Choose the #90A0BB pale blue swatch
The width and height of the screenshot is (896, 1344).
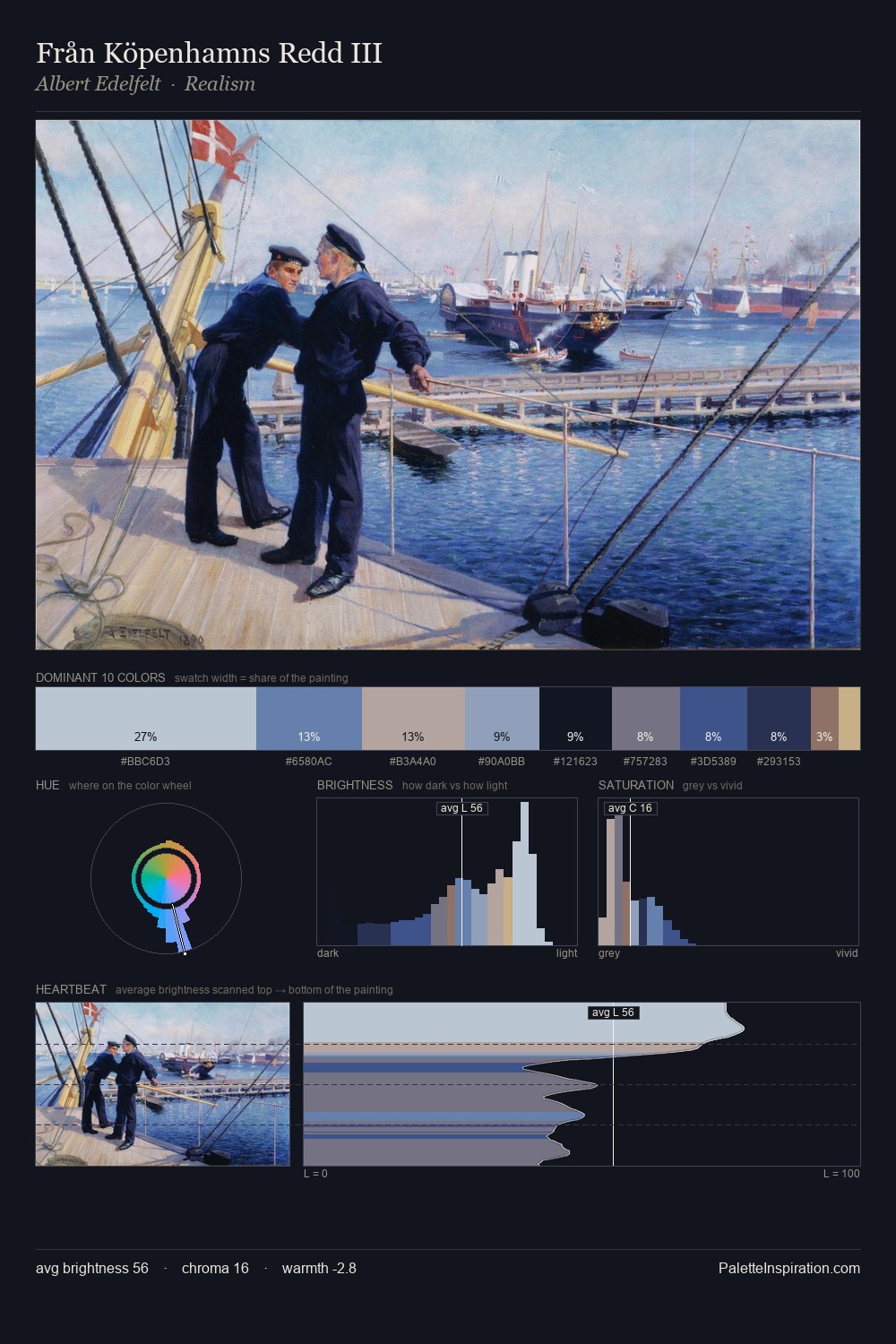[x=502, y=719]
